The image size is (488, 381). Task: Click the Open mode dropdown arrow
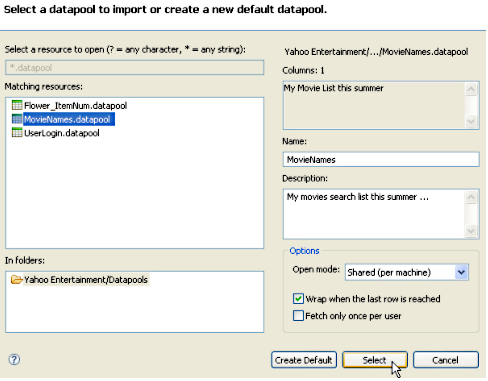point(462,272)
